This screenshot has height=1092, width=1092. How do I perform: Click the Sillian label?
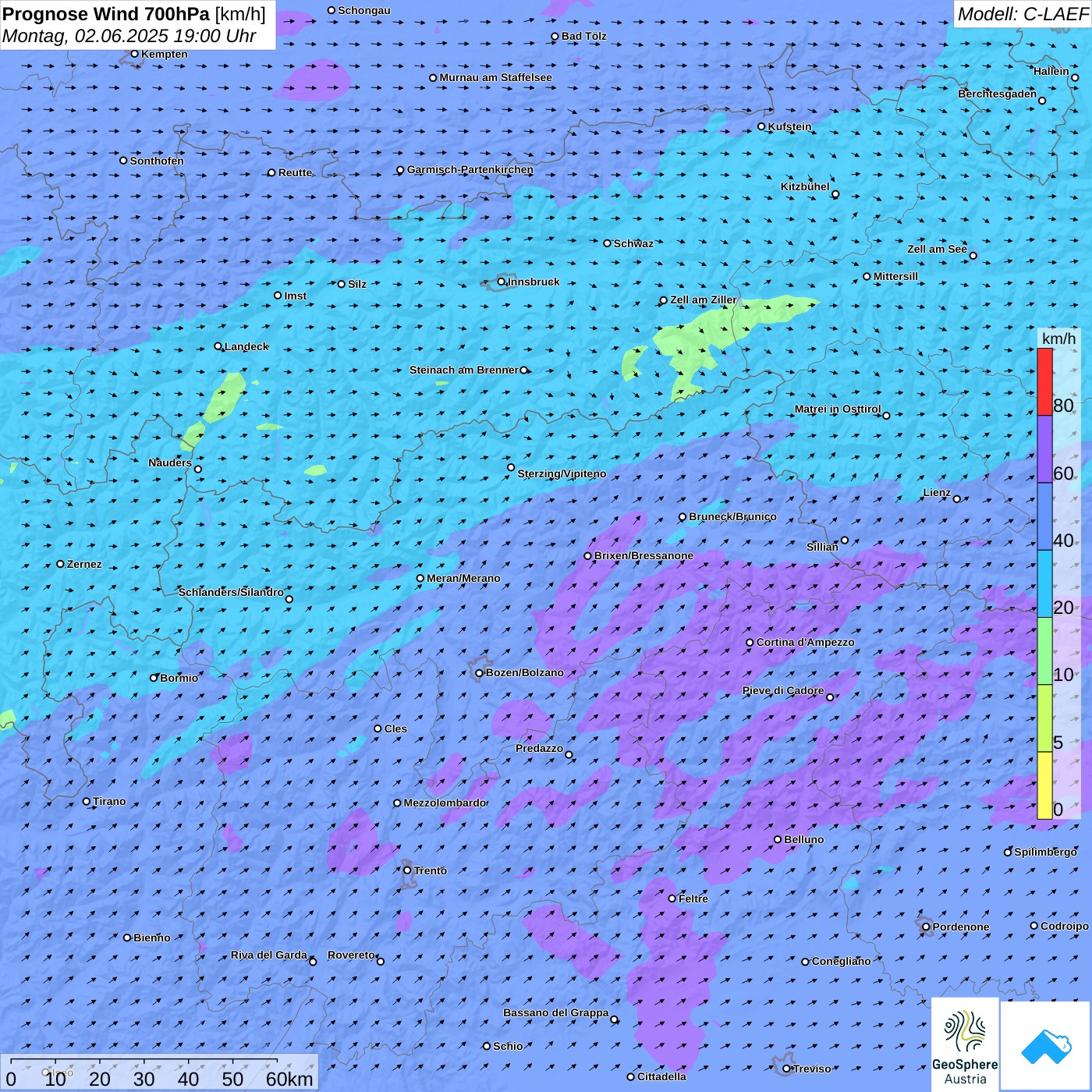(822, 547)
